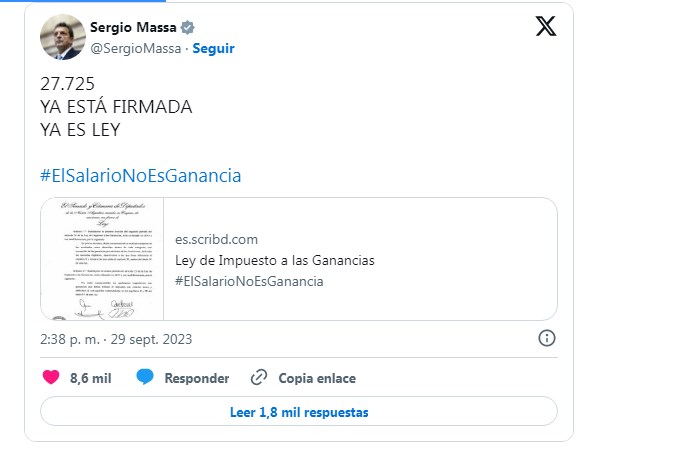Screen dimensions: 690x454
Task: Open the #ElSalarioNoEsGanancia hashtag in tweet text
Action: [x=141, y=176]
